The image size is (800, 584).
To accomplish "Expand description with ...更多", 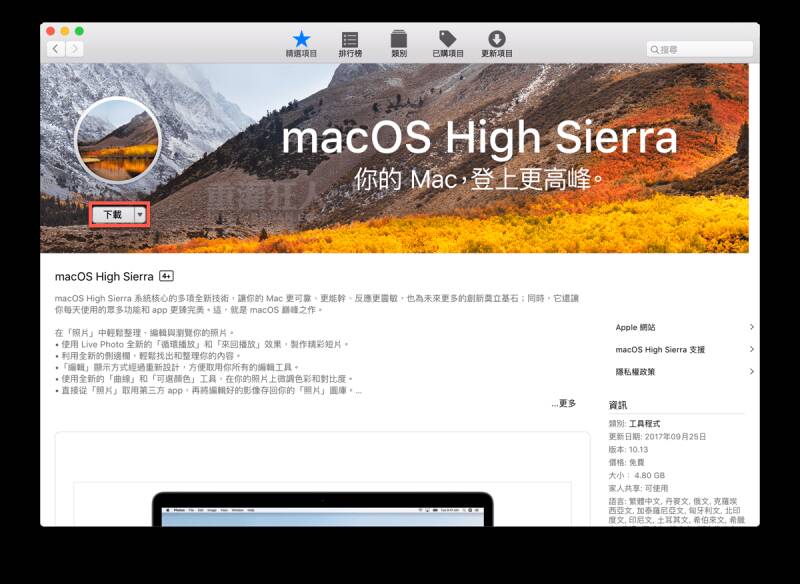I will coord(564,403).
